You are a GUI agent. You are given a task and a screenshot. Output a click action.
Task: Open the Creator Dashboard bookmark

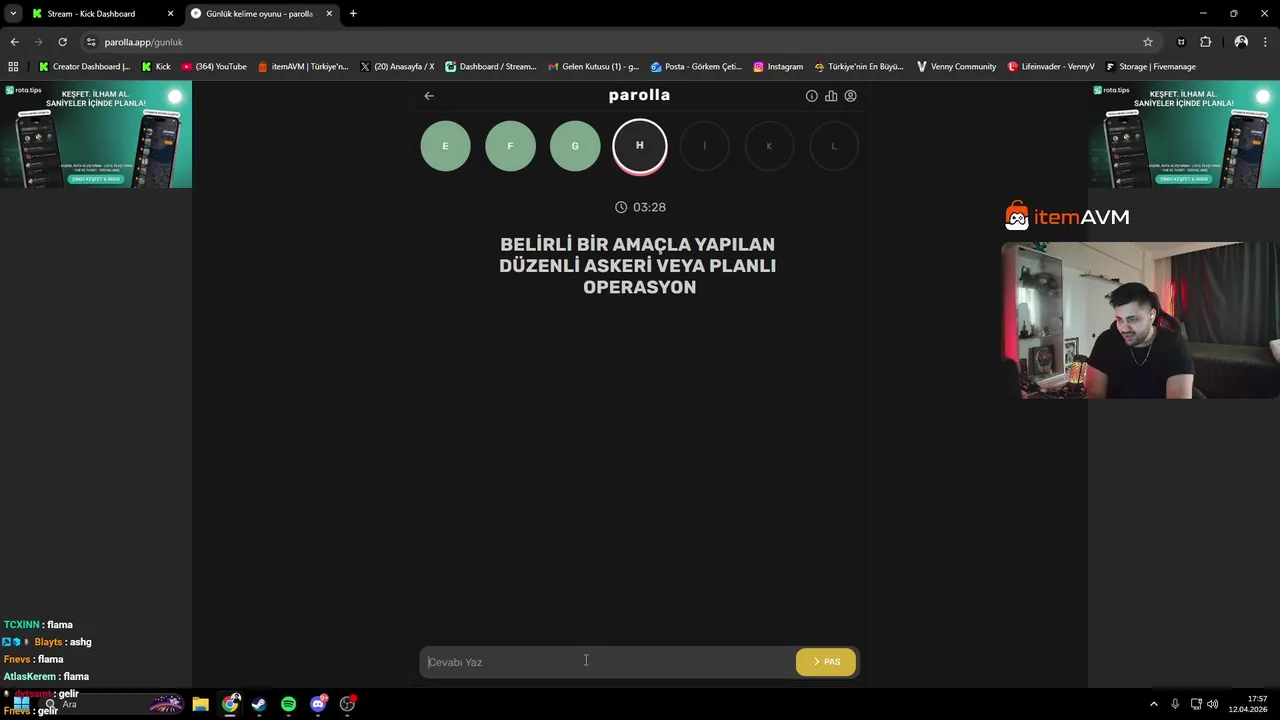tap(84, 67)
